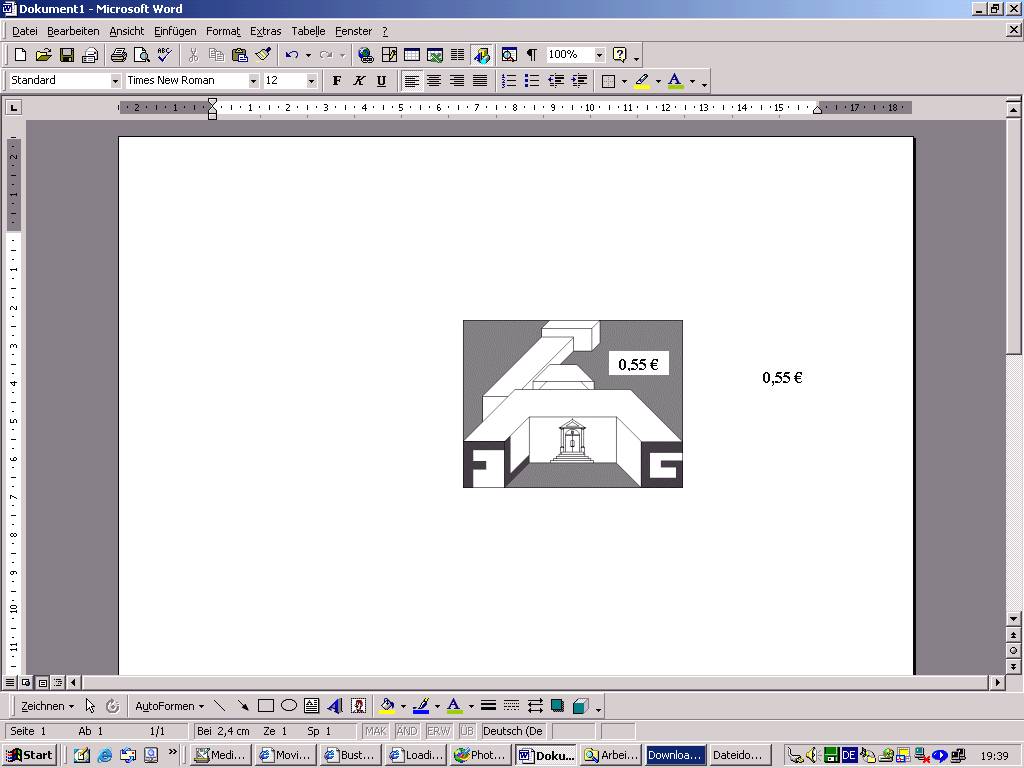Image resolution: width=1024 pixels, height=768 pixels.
Task: Insert bulleted list
Action: point(532,80)
